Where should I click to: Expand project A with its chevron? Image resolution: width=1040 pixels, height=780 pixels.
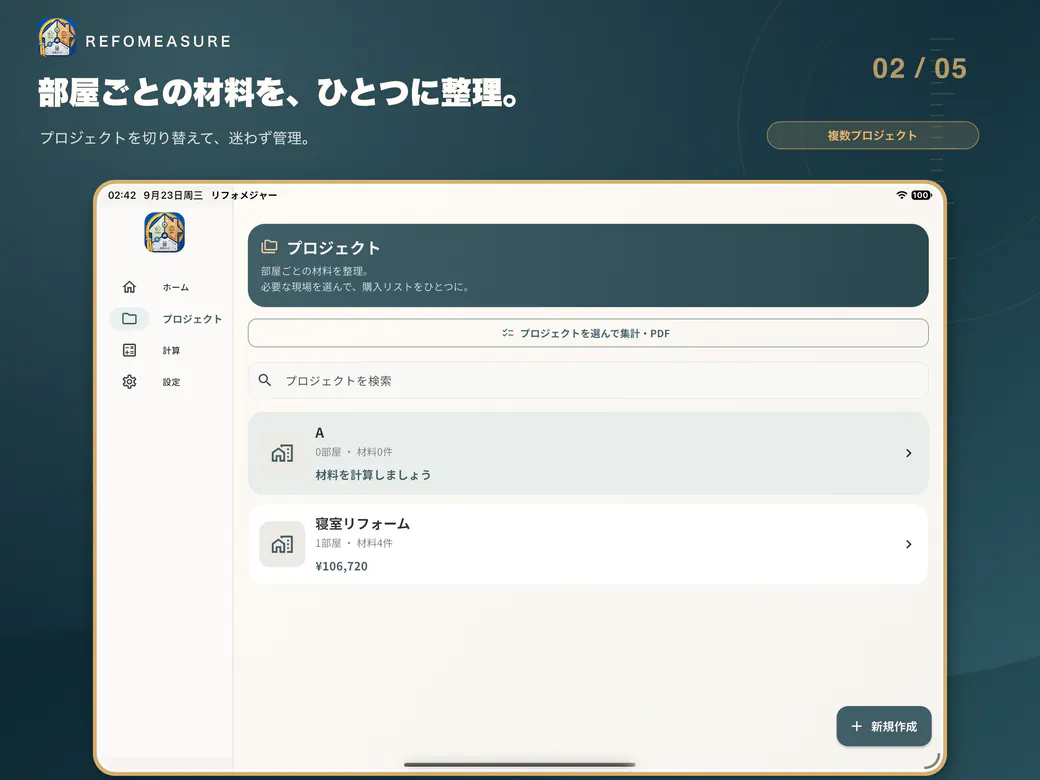(x=909, y=453)
